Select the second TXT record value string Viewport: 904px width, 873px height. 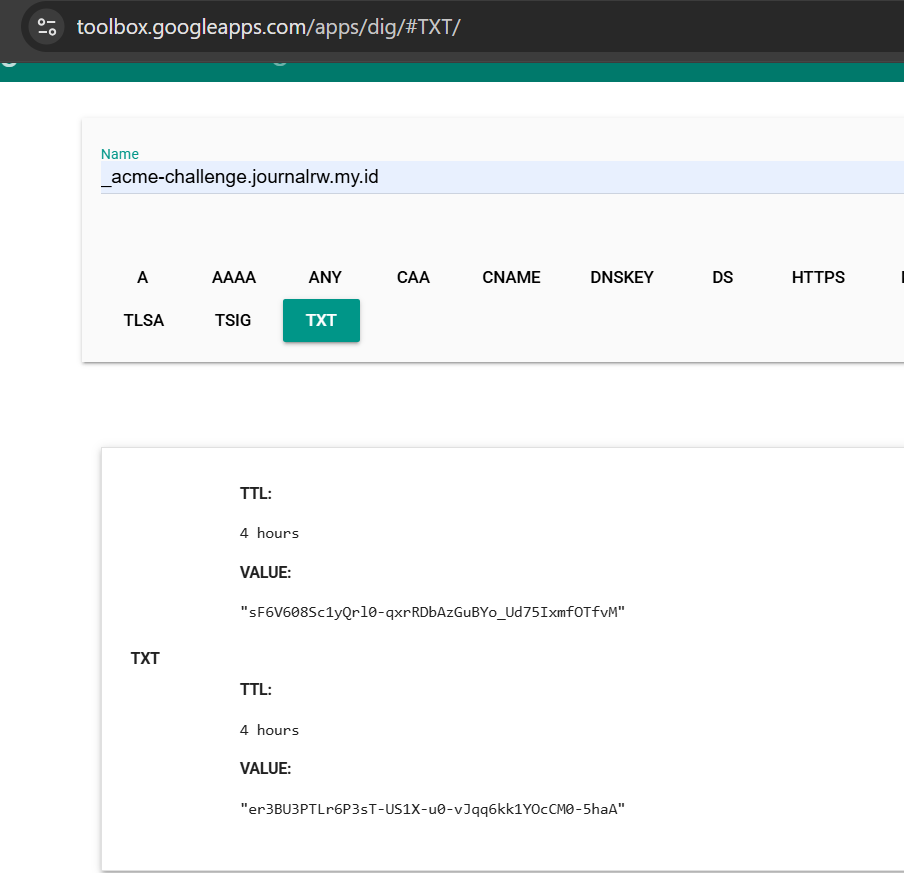430,809
